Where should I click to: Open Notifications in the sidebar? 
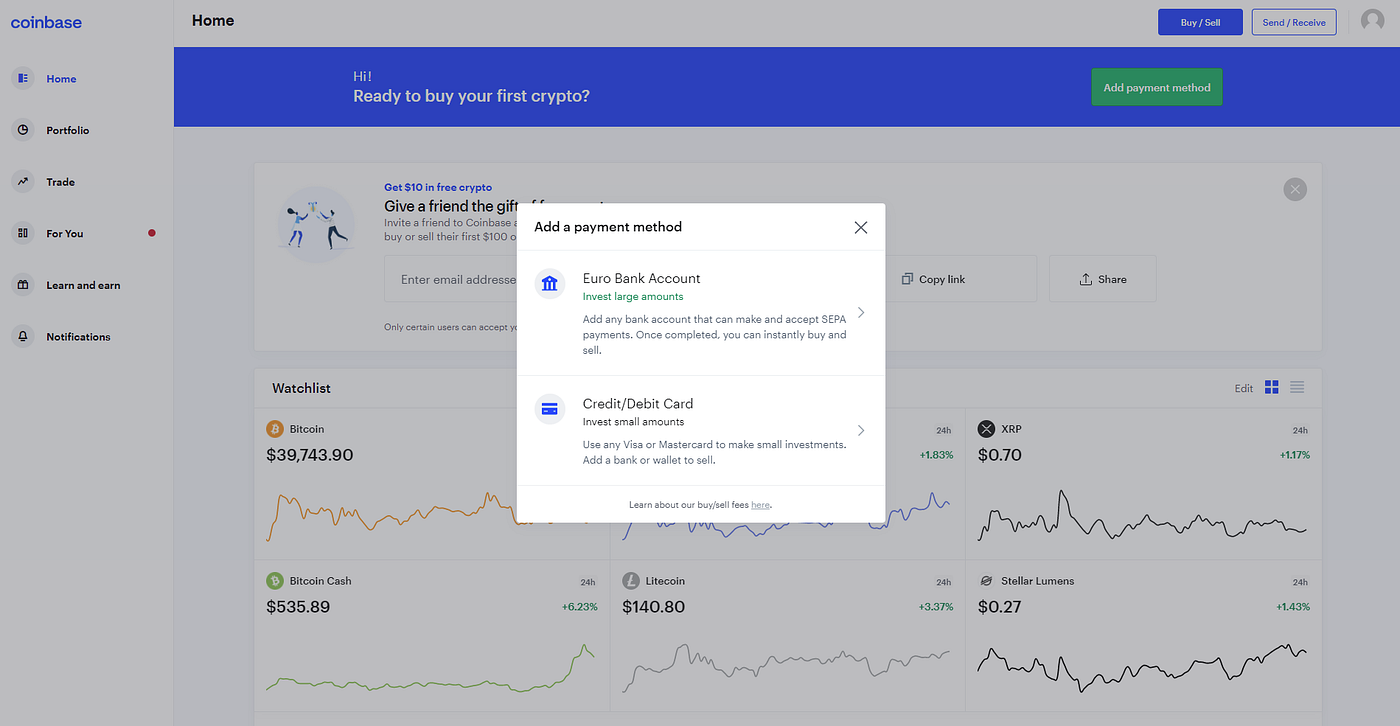[78, 337]
